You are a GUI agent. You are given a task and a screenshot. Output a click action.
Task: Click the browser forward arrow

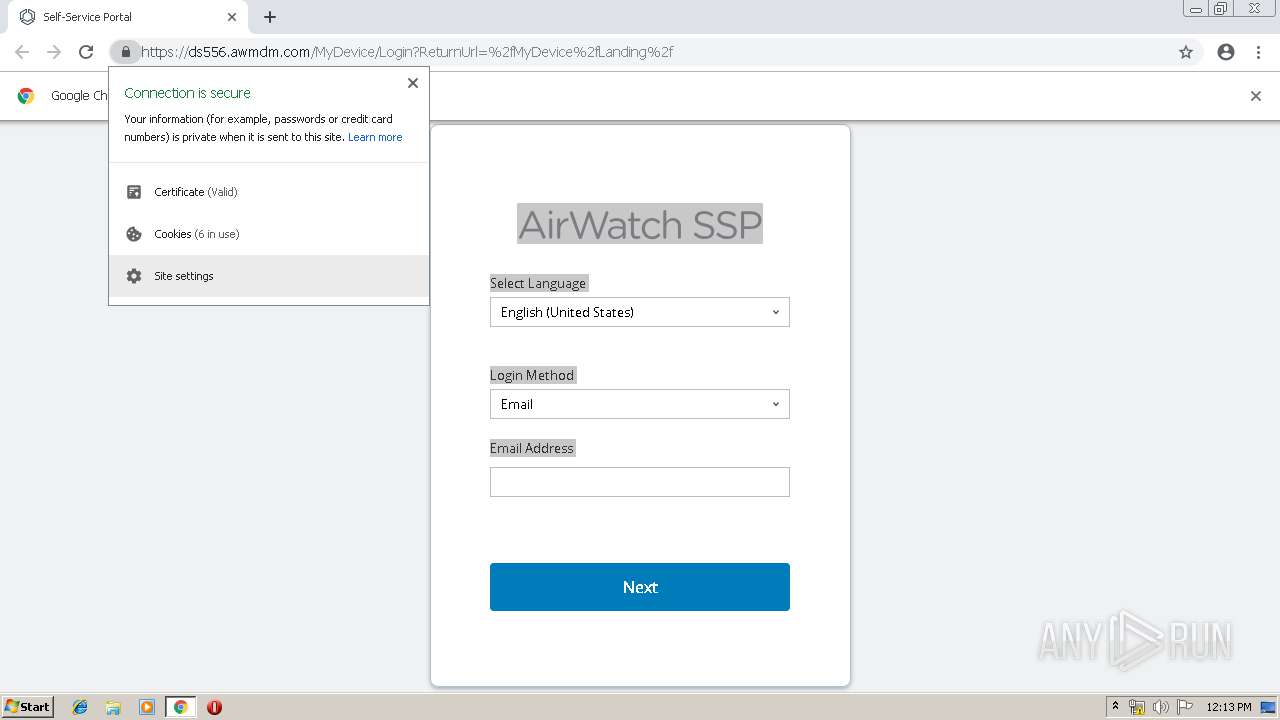pyautogui.click(x=54, y=52)
